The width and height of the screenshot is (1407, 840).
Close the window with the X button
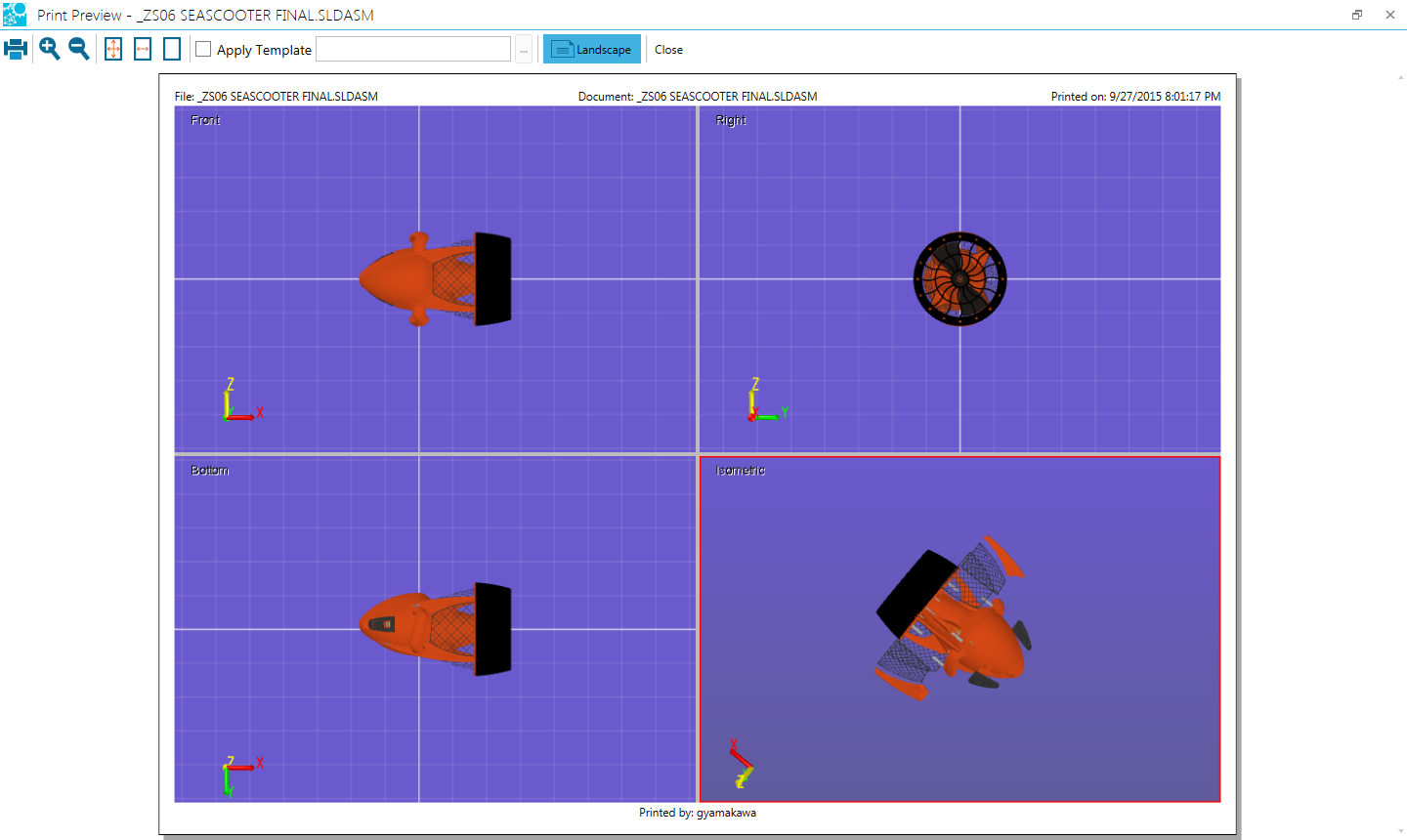pyautogui.click(x=1389, y=15)
